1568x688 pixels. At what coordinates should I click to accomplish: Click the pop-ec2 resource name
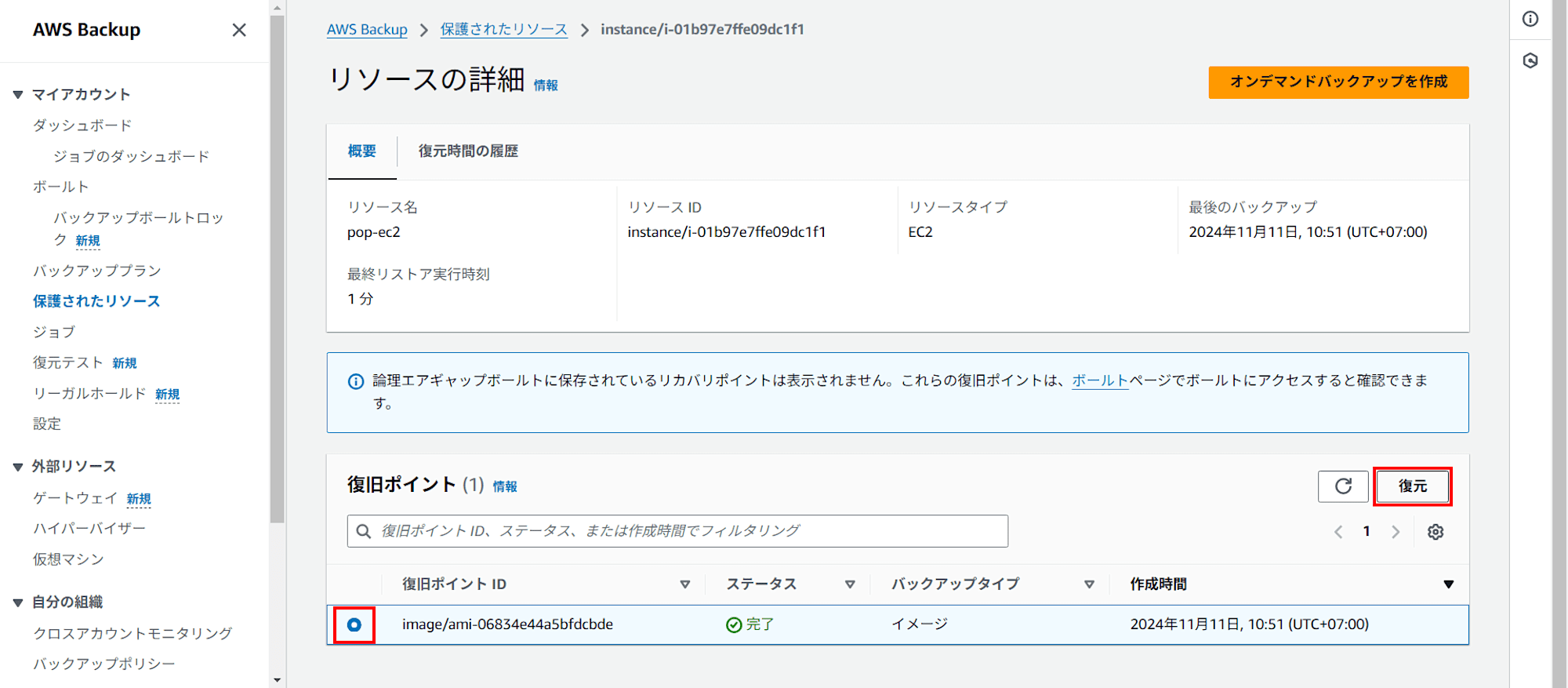coord(374,232)
